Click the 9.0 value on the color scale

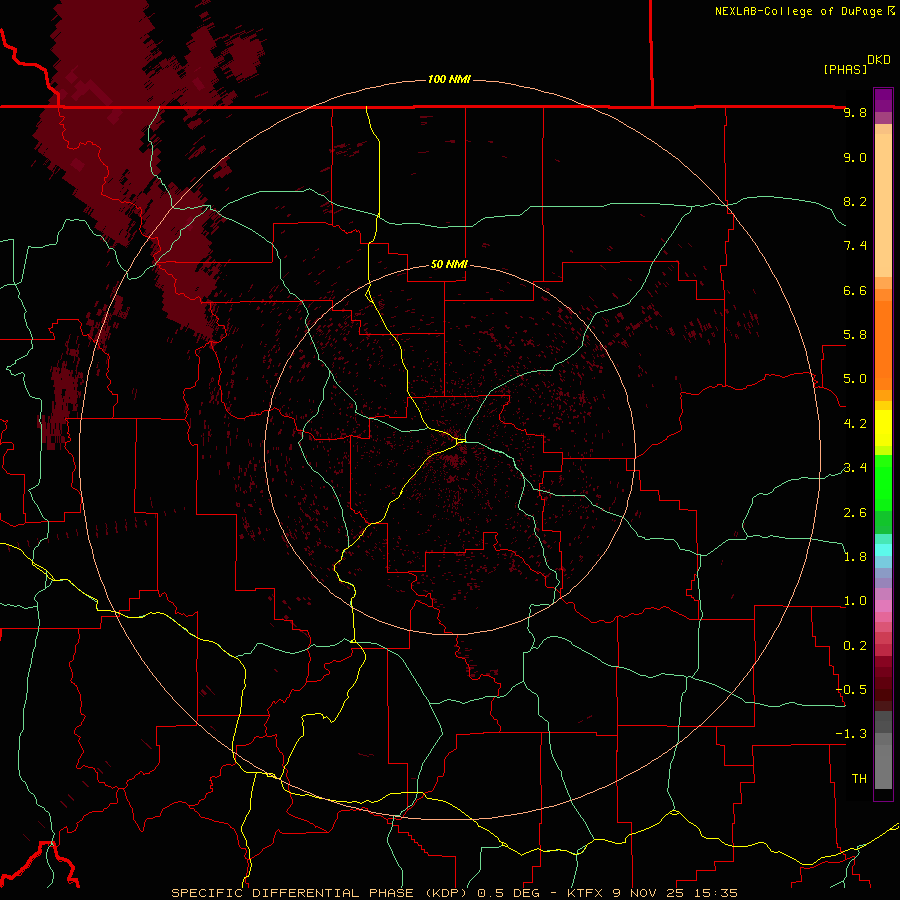[x=855, y=158]
